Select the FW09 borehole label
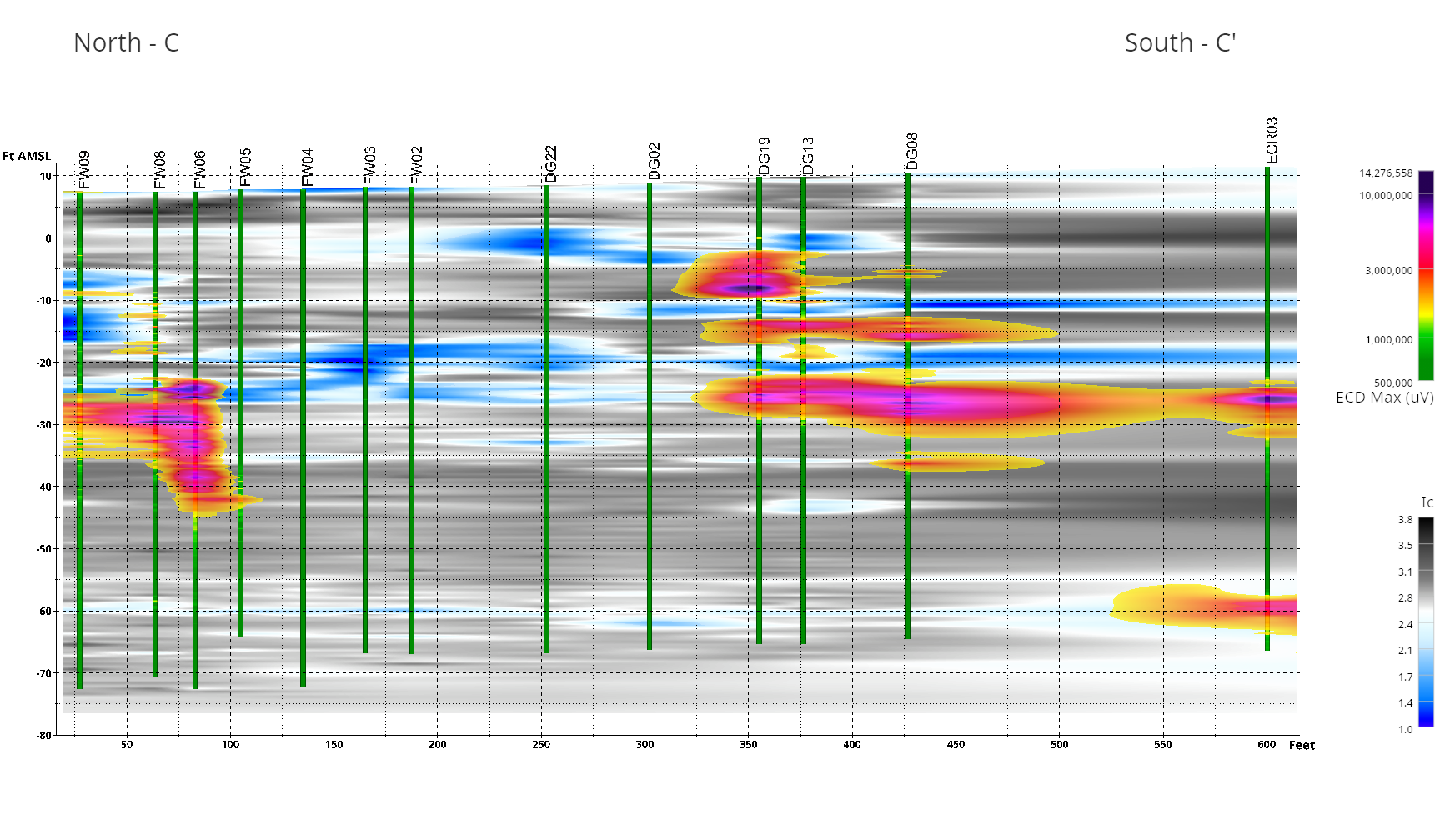 83,170
